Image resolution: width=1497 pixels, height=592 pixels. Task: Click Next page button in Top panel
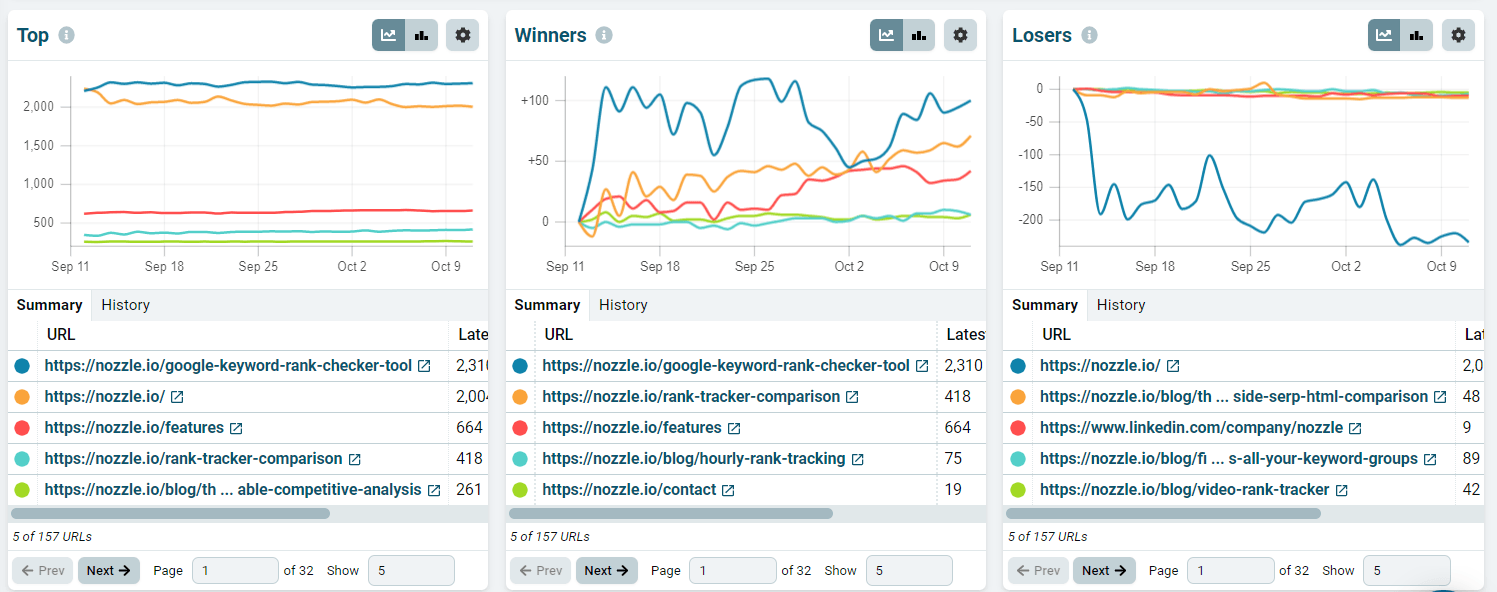pos(109,571)
